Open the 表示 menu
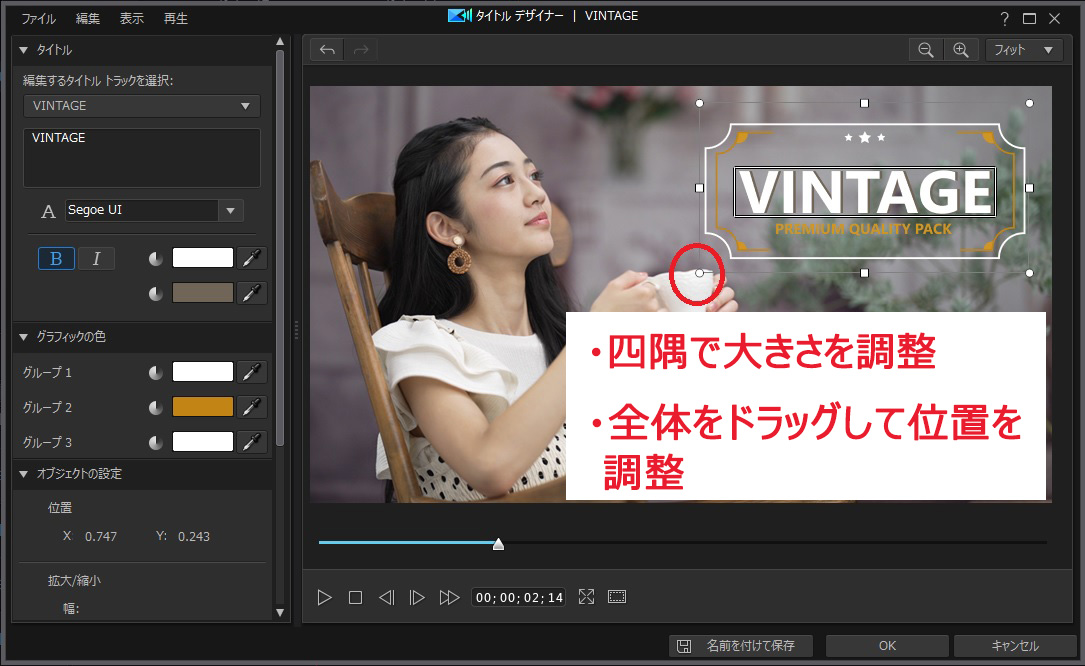 click(x=131, y=19)
